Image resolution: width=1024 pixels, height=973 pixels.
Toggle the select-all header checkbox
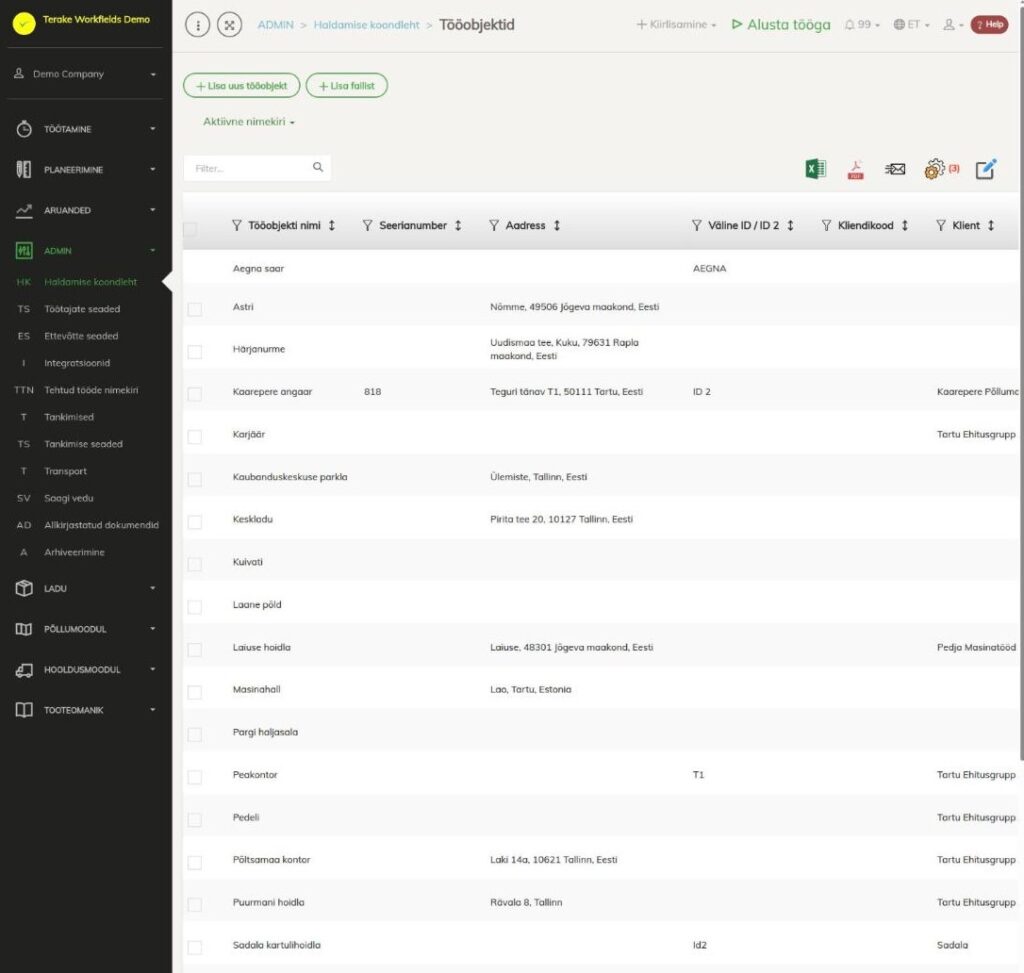[190, 229]
